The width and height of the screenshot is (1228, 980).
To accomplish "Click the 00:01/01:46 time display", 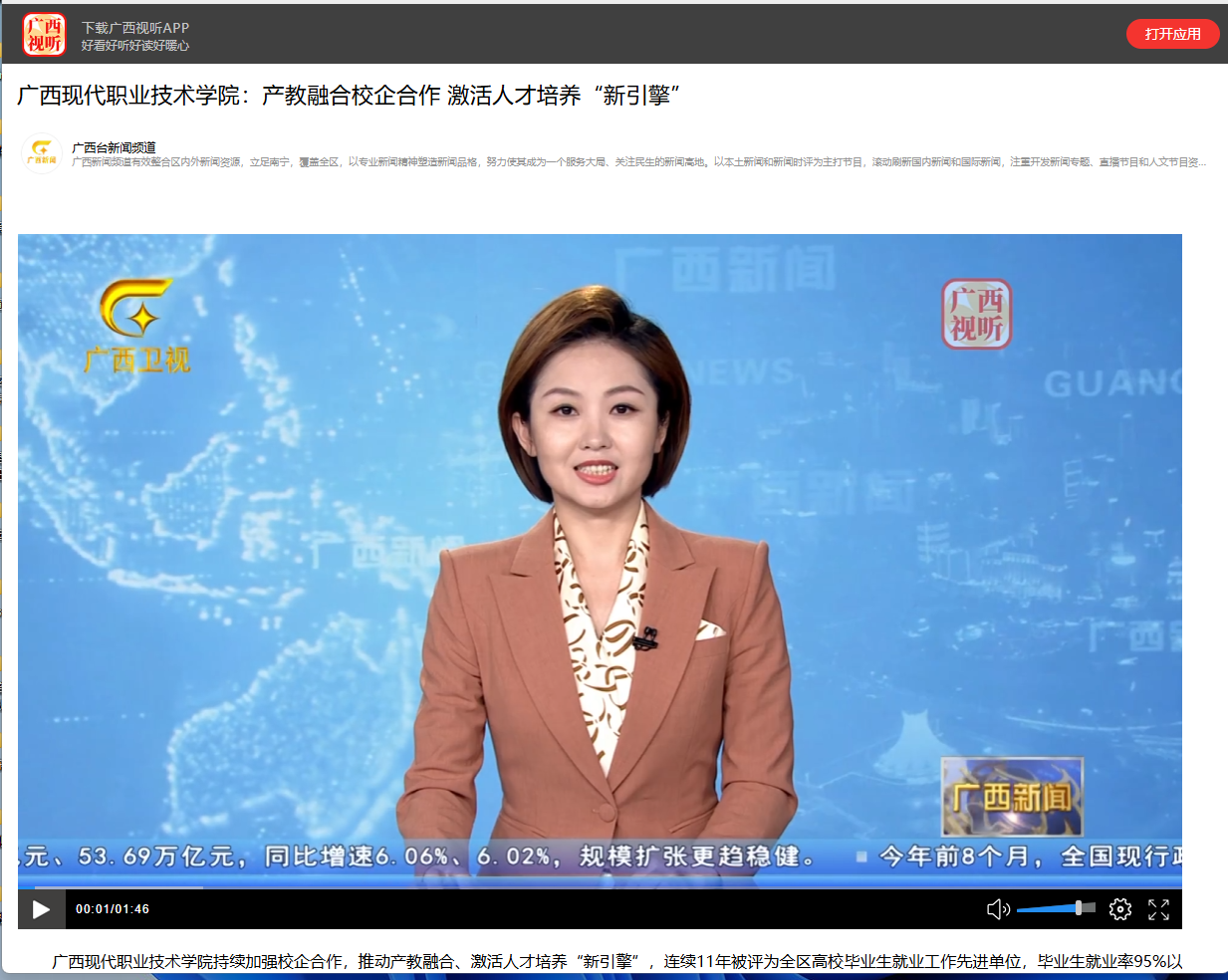I will (113, 909).
